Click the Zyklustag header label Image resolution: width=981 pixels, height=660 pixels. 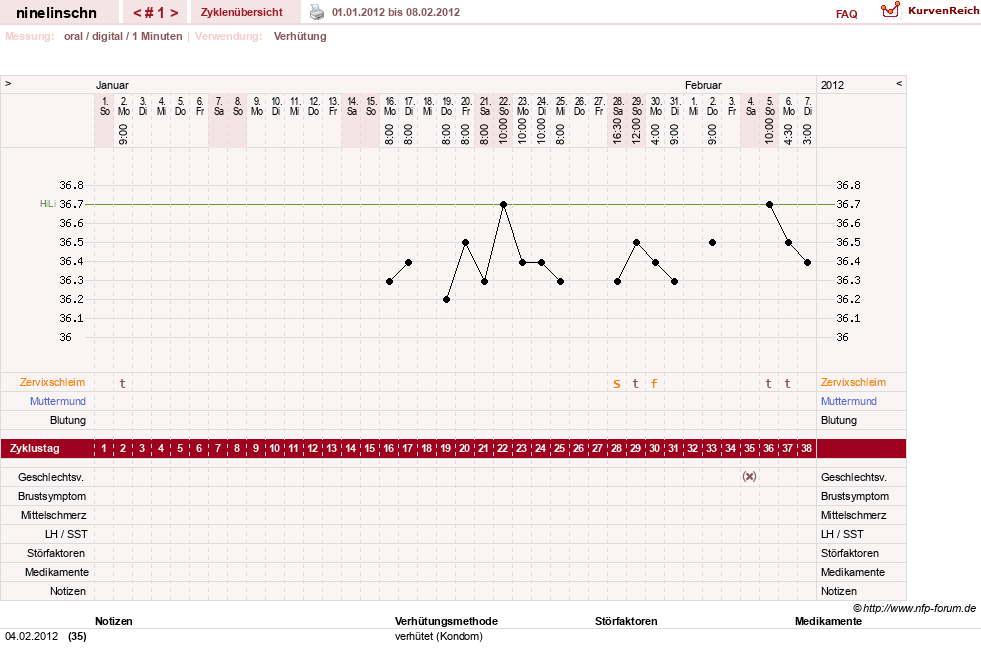pyautogui.click(x=35, y=449)
